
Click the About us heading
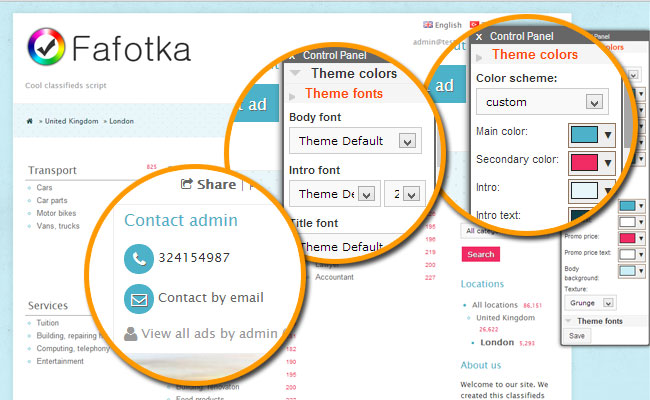tap(481, 365)
